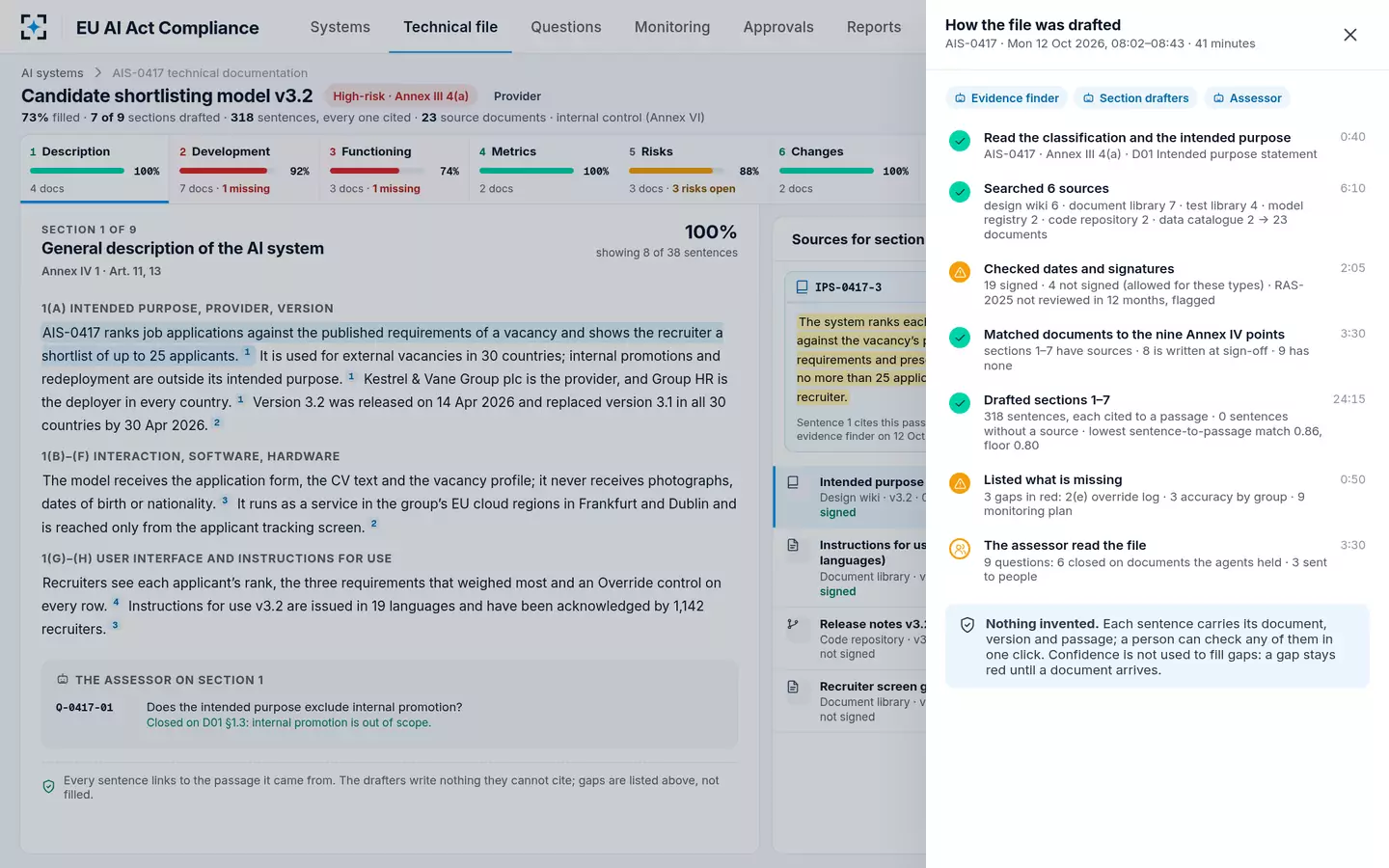This screenshot has width=1389, height=868.
Task: Click question Q-0417-01 row
Action: [x=389, y=715]
